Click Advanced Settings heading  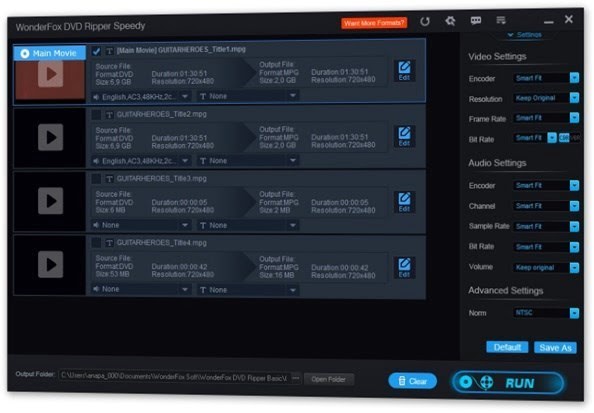pyautogui.click(x=506, y=291)
